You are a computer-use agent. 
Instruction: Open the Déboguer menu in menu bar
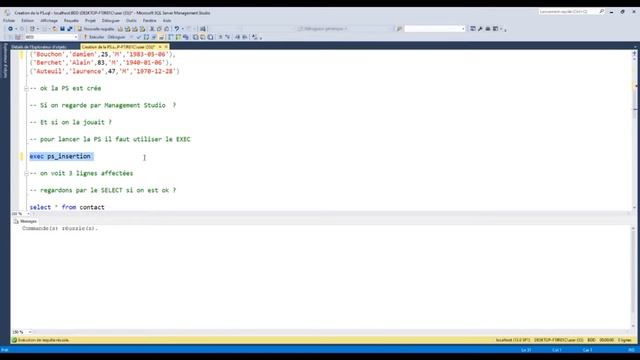(x=111, y=20)
